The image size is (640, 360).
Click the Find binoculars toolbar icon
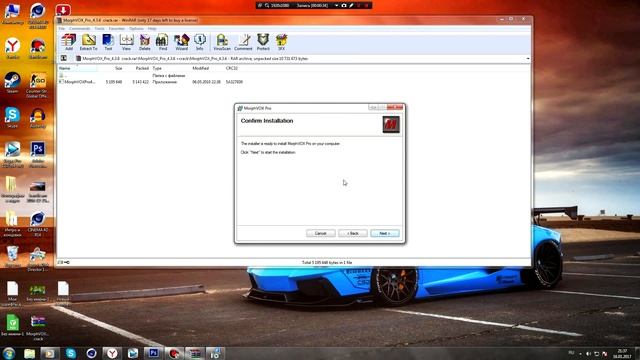coord(162,42)
